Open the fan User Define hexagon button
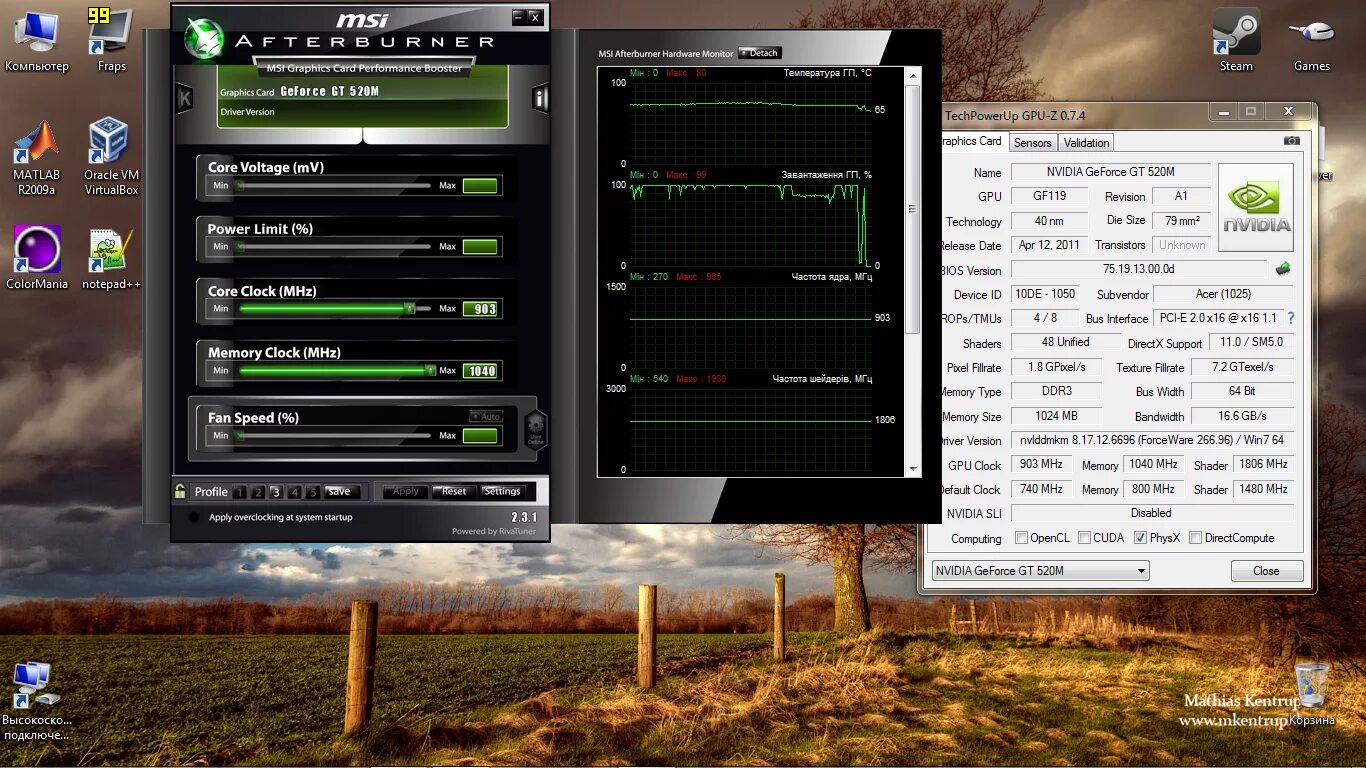Screen dimensions: 1366x768 (536, 428)
